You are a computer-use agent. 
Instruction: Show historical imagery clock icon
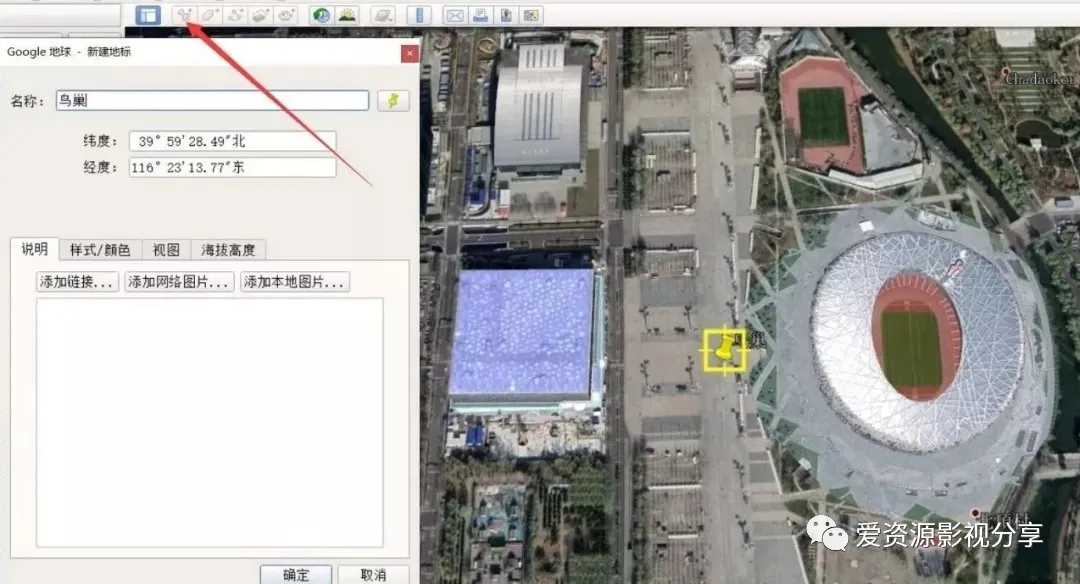tap(322, 15)
